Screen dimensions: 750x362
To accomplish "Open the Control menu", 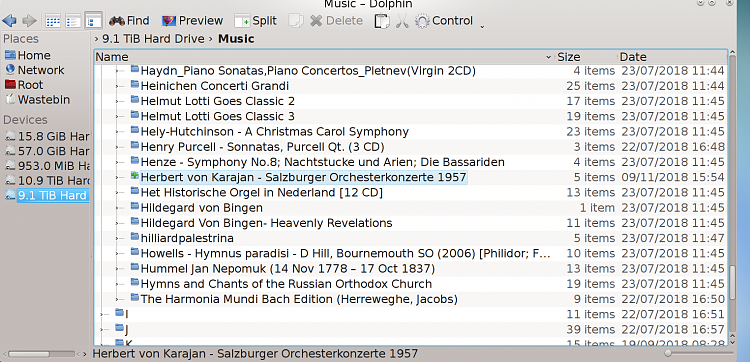I will (x=444, y=21).
